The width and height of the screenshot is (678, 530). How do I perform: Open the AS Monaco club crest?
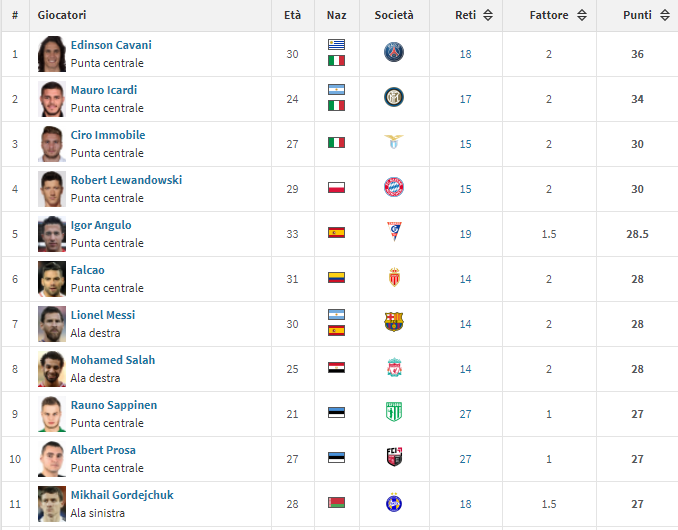(x=394, y=278)
